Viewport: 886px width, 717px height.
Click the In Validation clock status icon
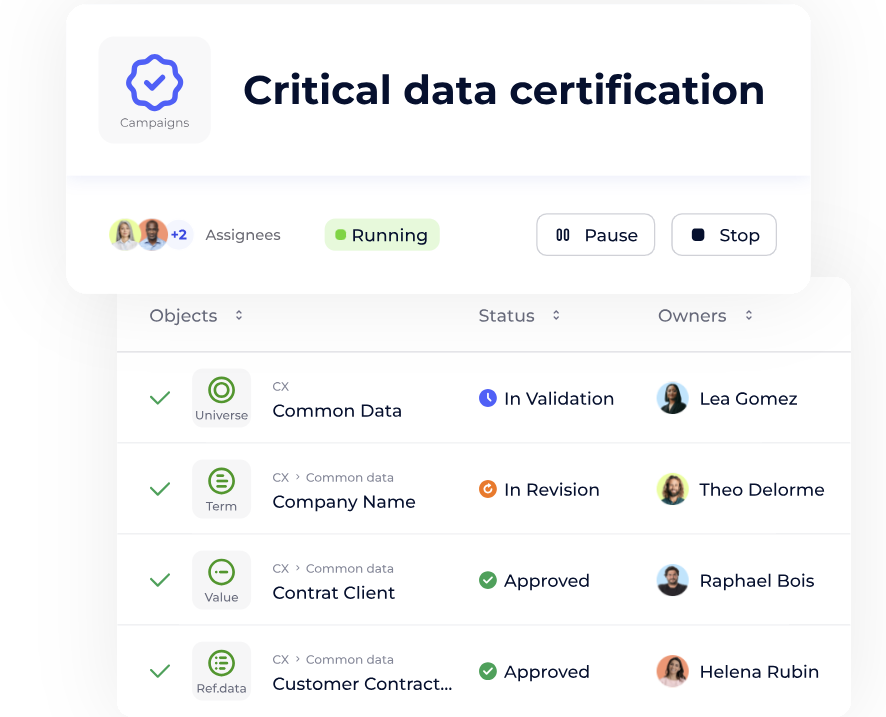tap(488, 398)
